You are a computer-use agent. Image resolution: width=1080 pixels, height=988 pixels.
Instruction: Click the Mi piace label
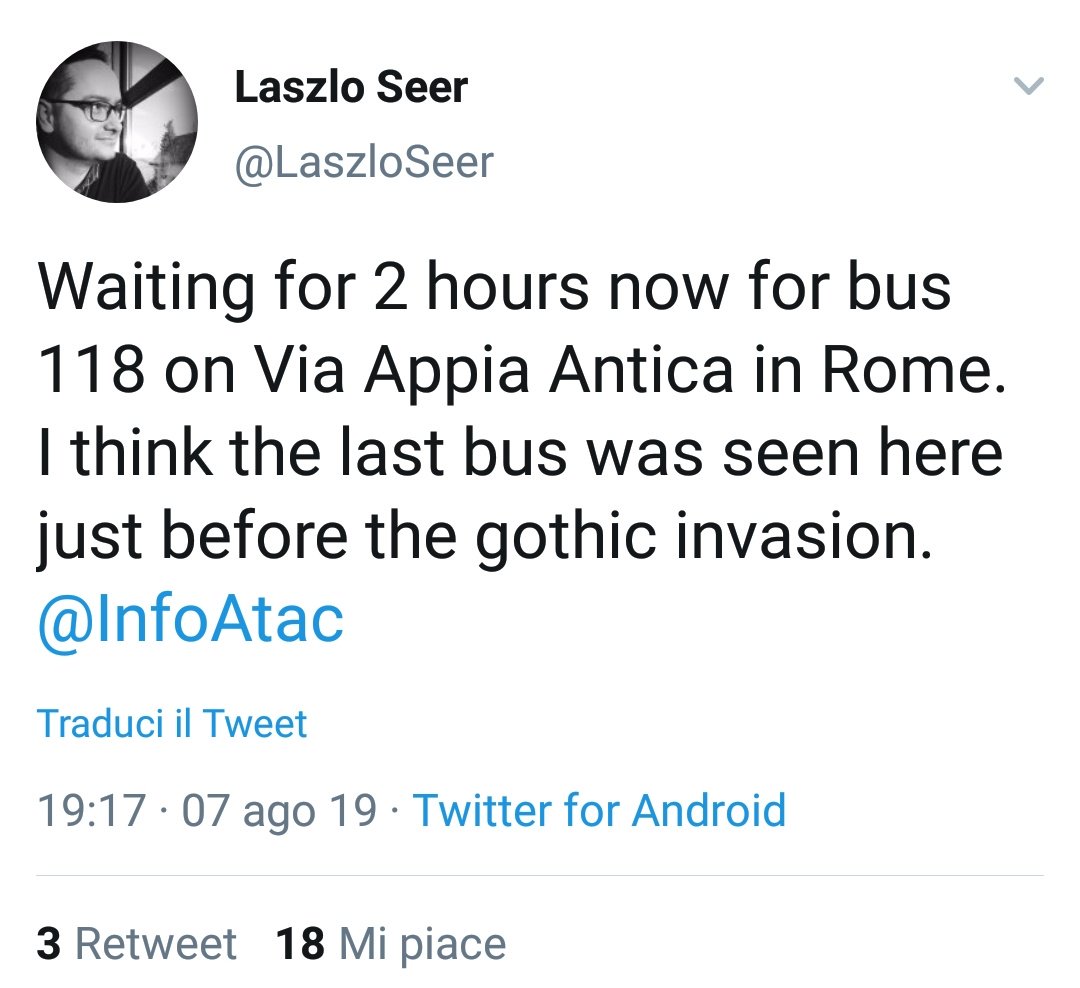point(420,941)
